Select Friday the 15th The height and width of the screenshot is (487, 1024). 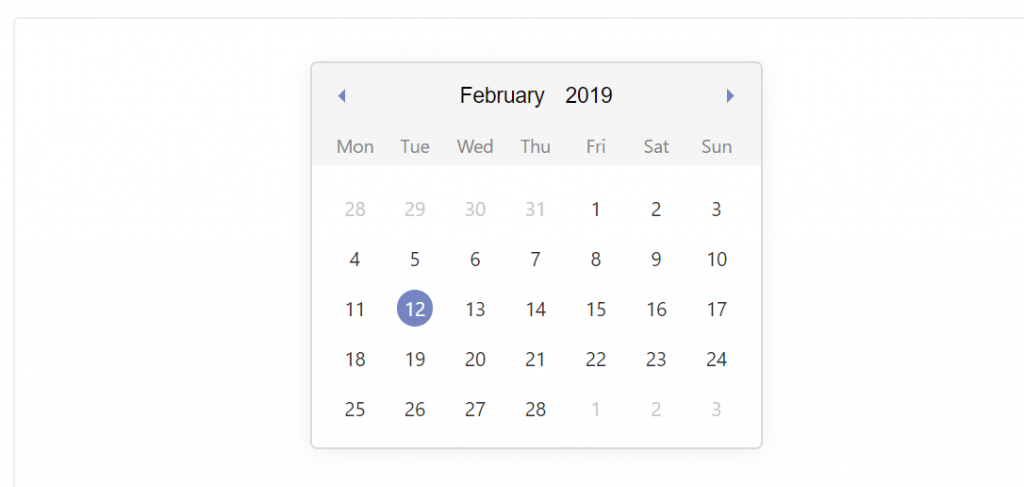pyautogui.click(x=596, y=309)
